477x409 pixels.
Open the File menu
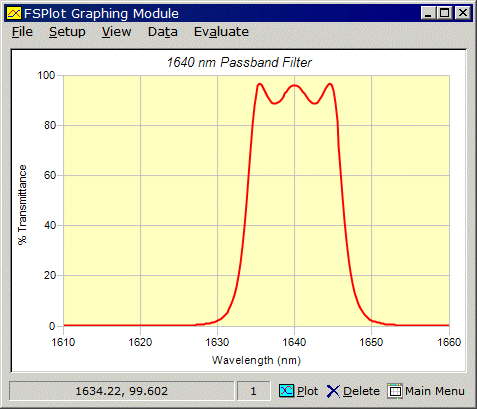click(x=22, y=32)
